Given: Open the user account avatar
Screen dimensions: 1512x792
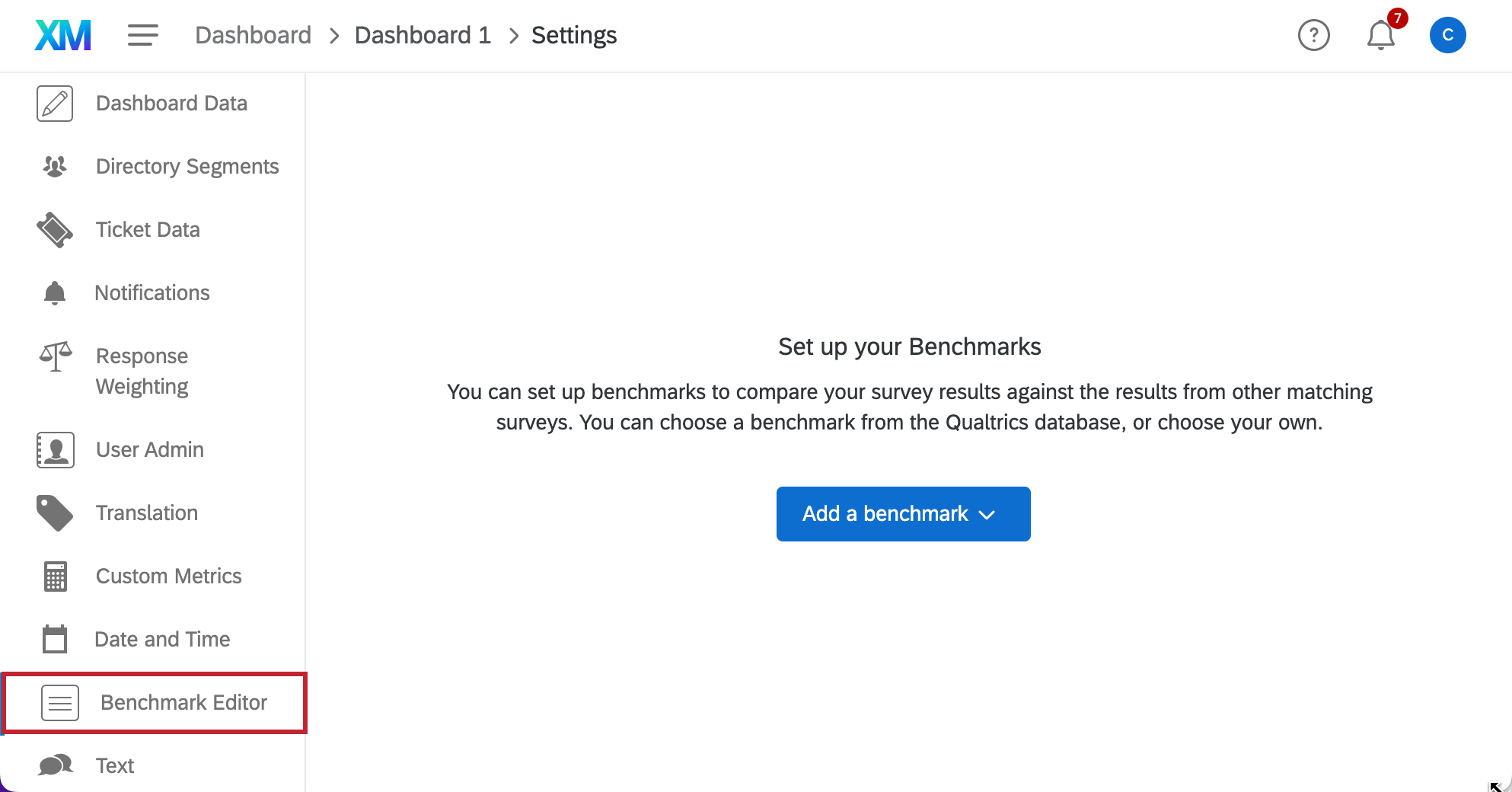Looking at the screenshot, I should point(1447,35).
